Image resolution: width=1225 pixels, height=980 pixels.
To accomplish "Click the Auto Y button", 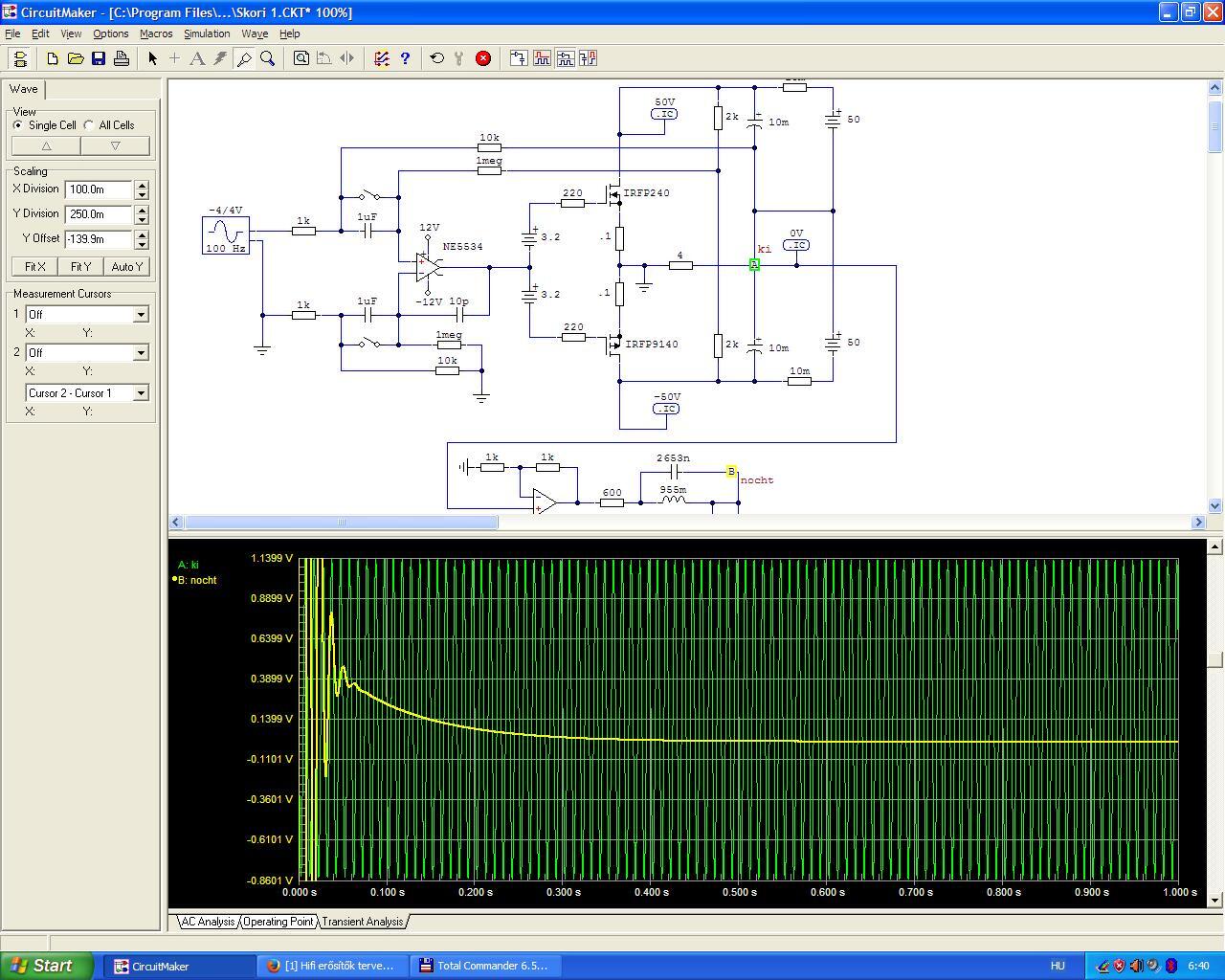I will click(126, 267).
